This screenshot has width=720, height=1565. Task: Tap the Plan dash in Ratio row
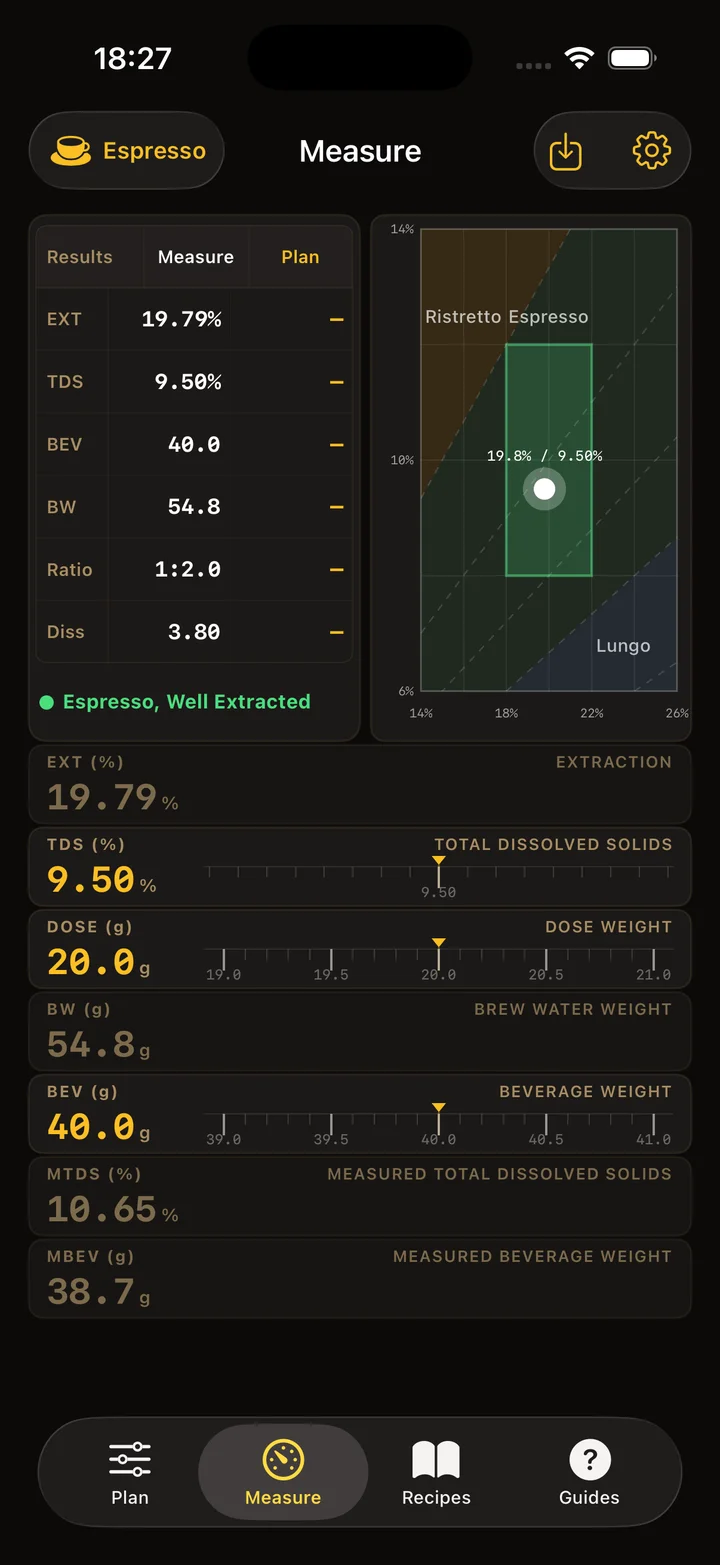tap(337, 570)
